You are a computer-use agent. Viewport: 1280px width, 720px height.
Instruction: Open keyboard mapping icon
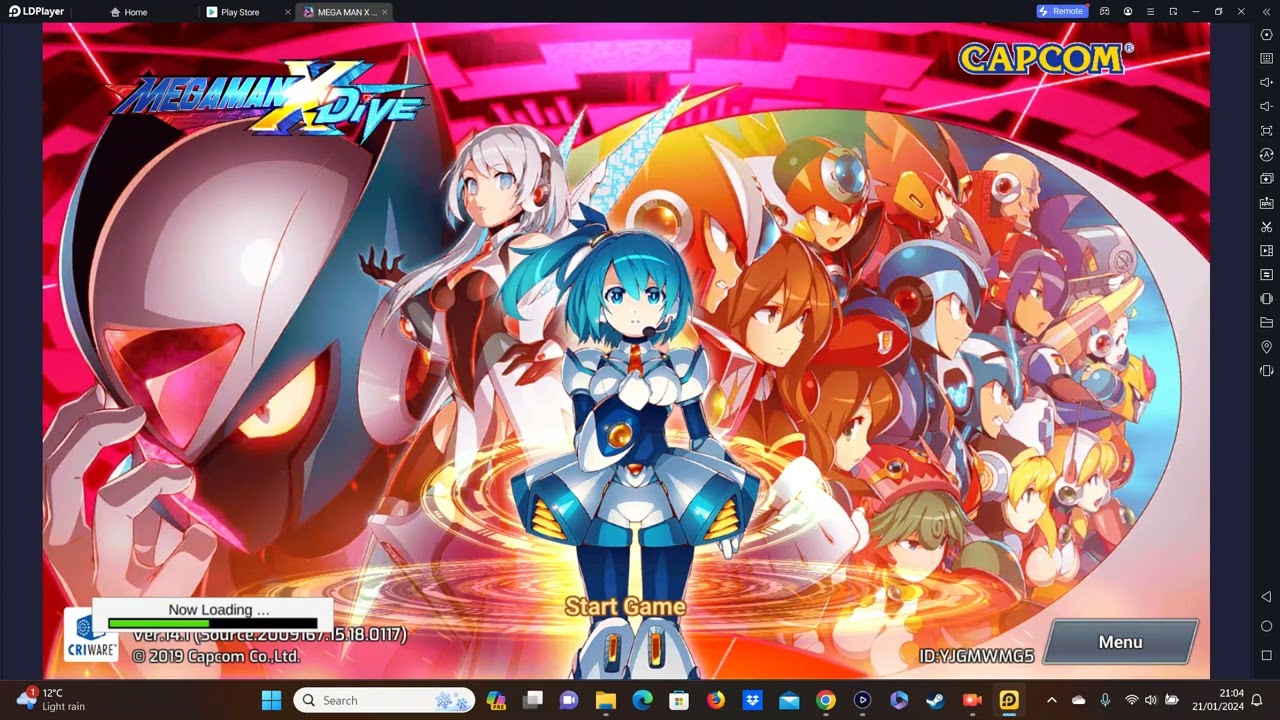click(x=1266, y=59)
